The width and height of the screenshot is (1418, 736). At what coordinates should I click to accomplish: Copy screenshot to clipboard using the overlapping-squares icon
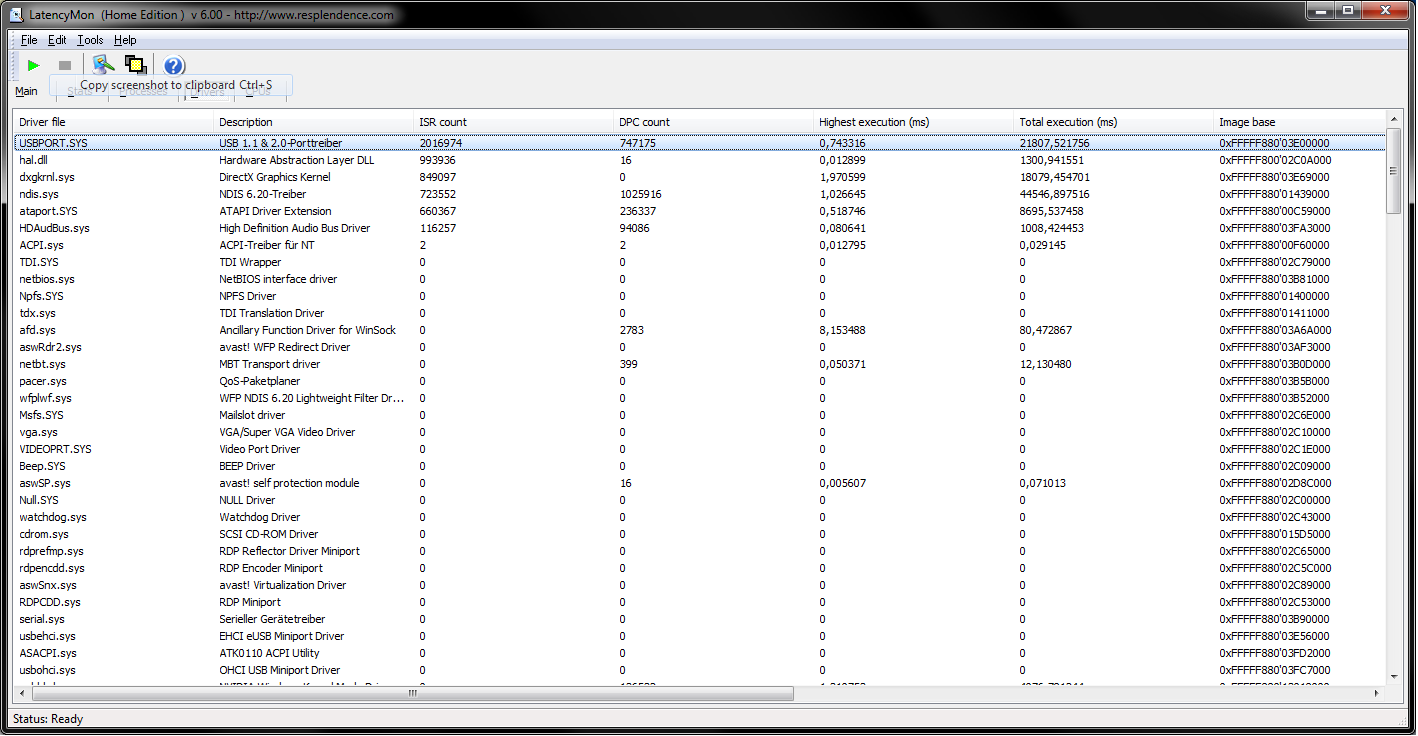135,65
